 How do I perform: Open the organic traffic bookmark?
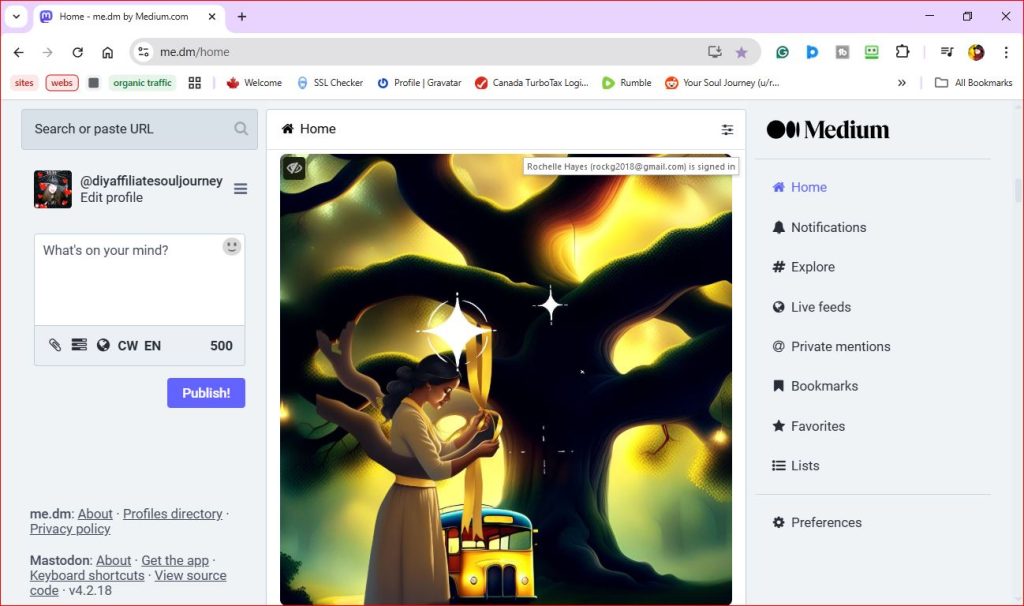[142, 83]
